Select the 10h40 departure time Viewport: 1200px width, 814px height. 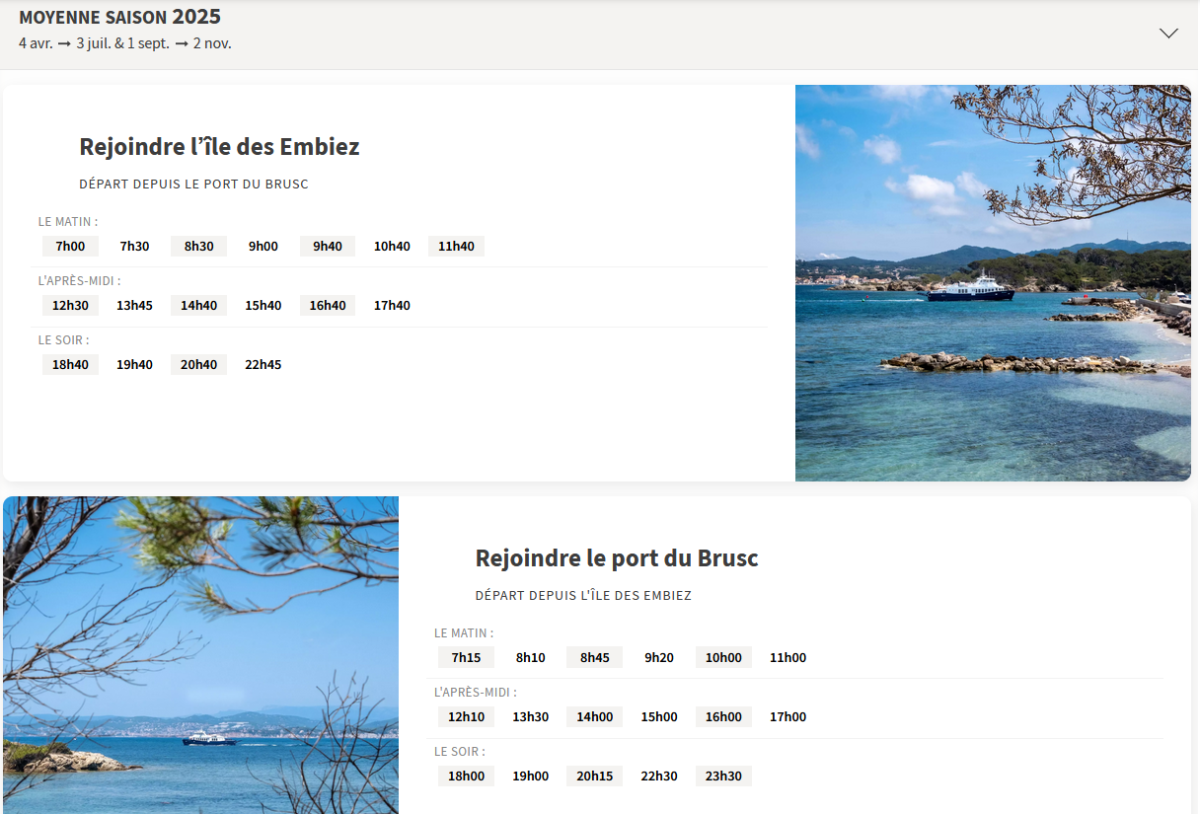[392, 246]
